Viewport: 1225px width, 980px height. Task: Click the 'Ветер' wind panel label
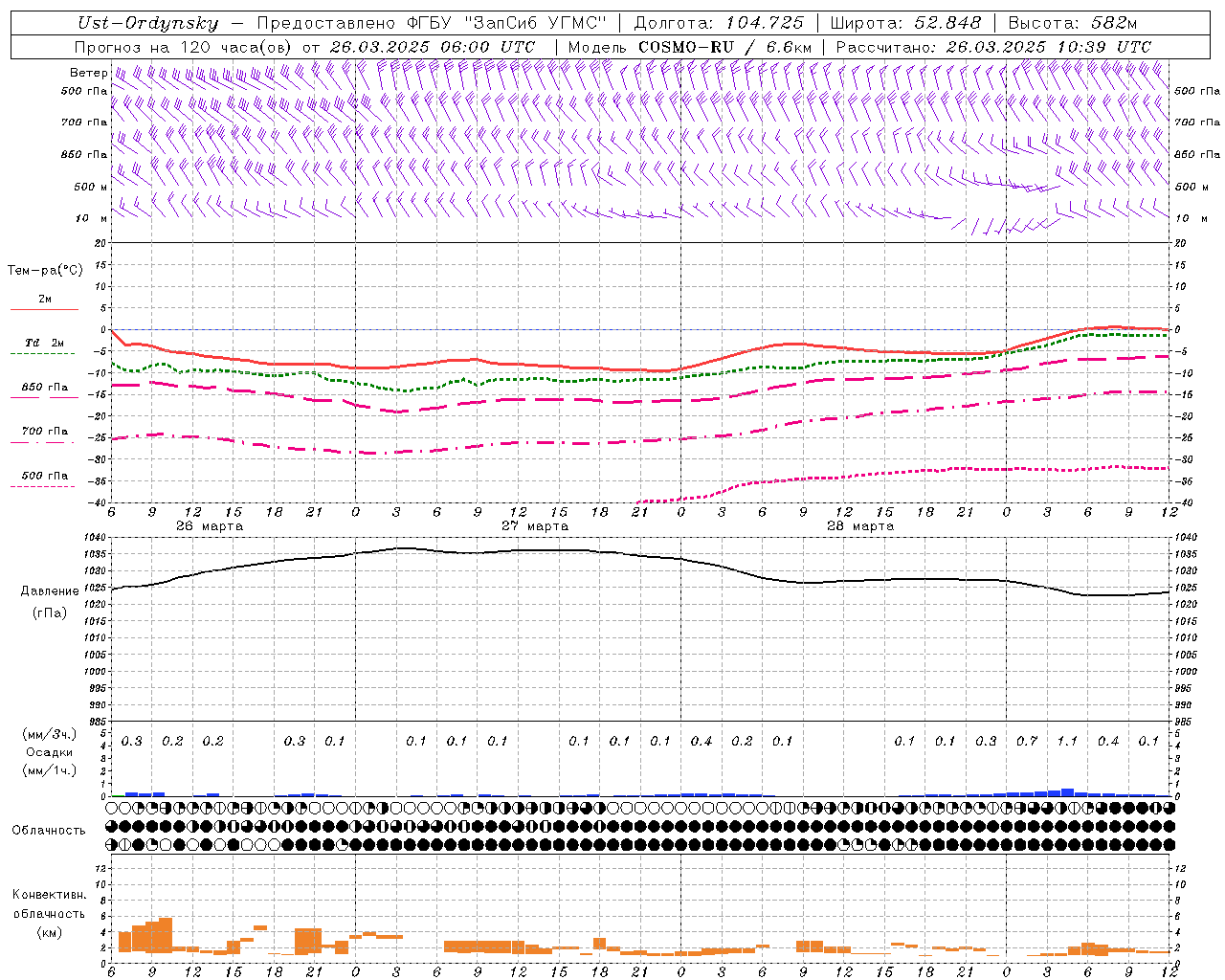[88, 73]
